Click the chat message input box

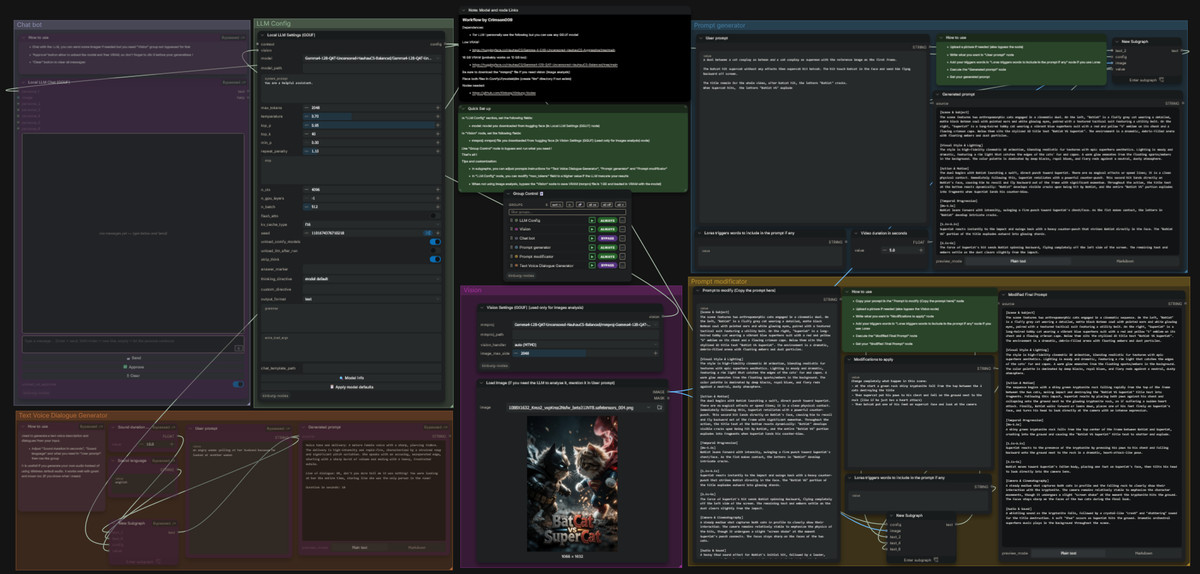coord(133,344)
